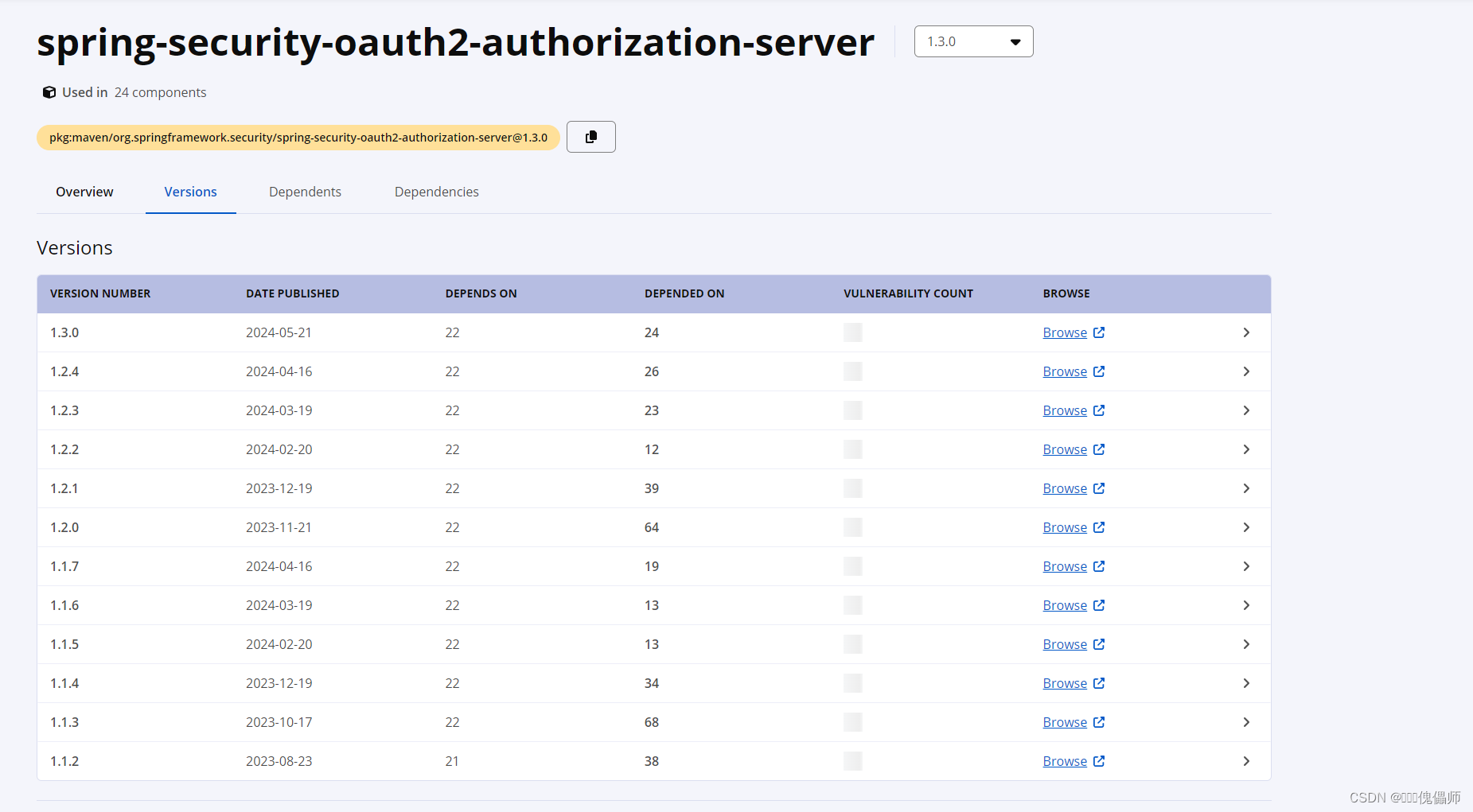The width and height of the screenshot is (1473, 812).
Task: Click the Browse link for version 1.2.0
Action: point(1065,527)
